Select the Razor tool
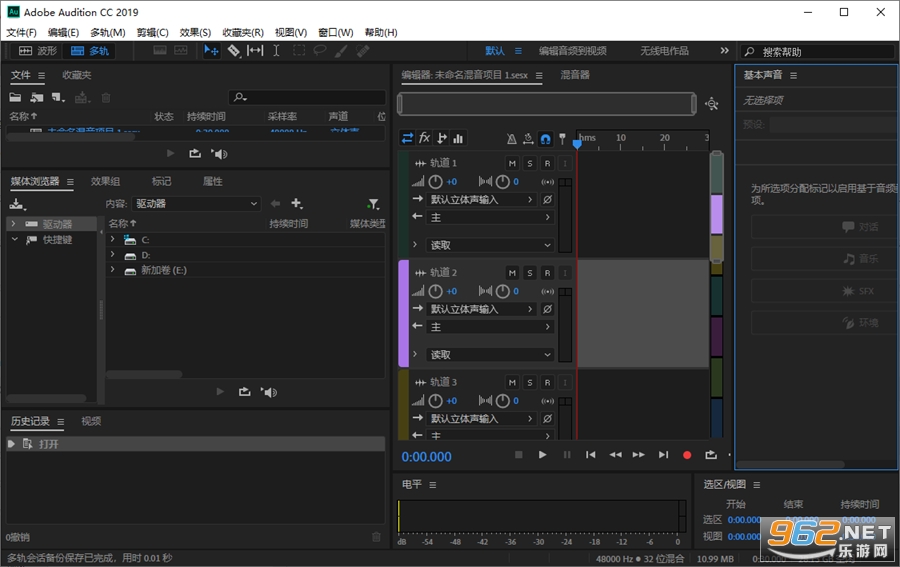The width and height of the screenshot is (900, 567). coord(233,51)
